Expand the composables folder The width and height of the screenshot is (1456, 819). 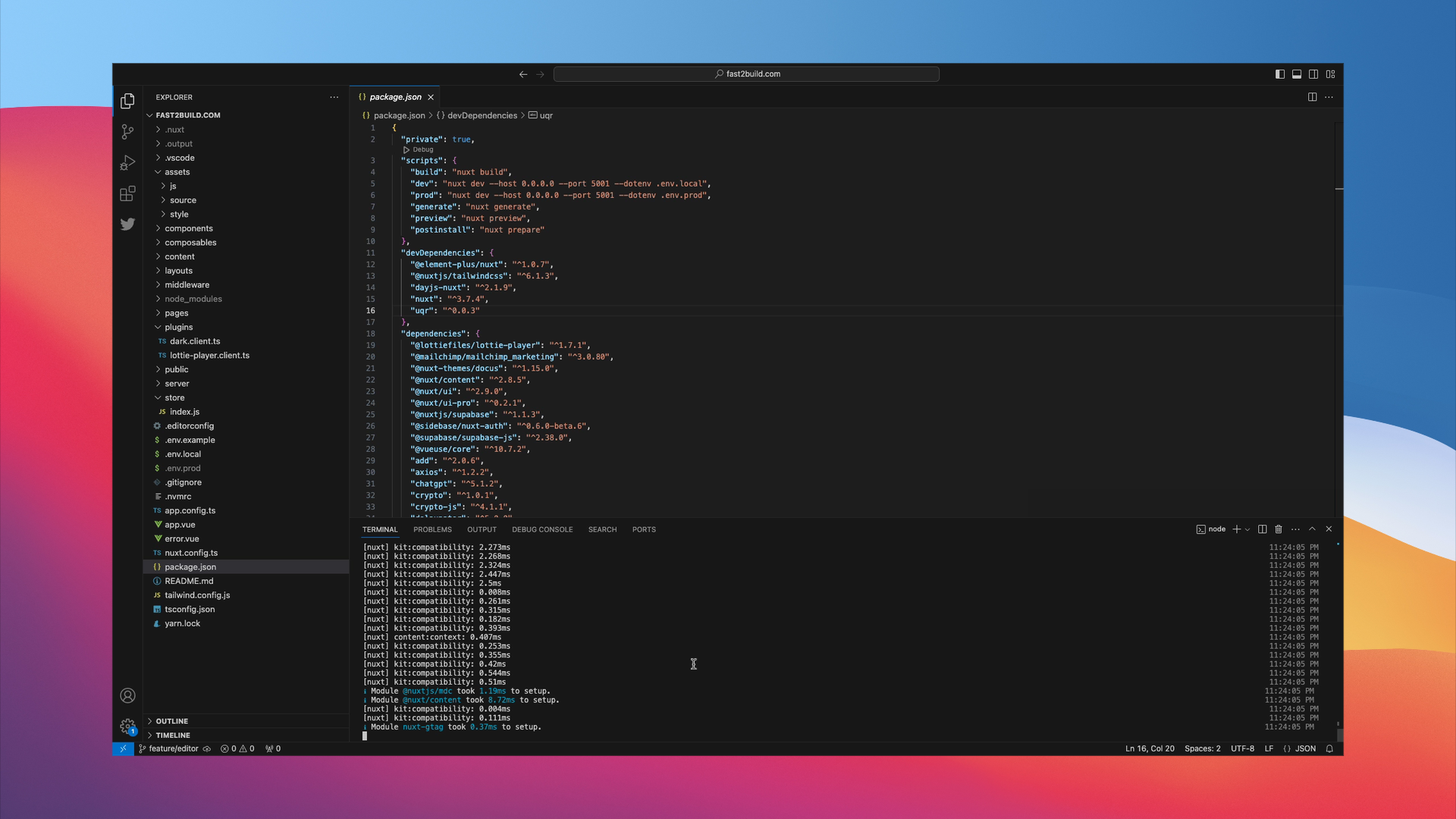pyautogui.click(x=246, y=243)
